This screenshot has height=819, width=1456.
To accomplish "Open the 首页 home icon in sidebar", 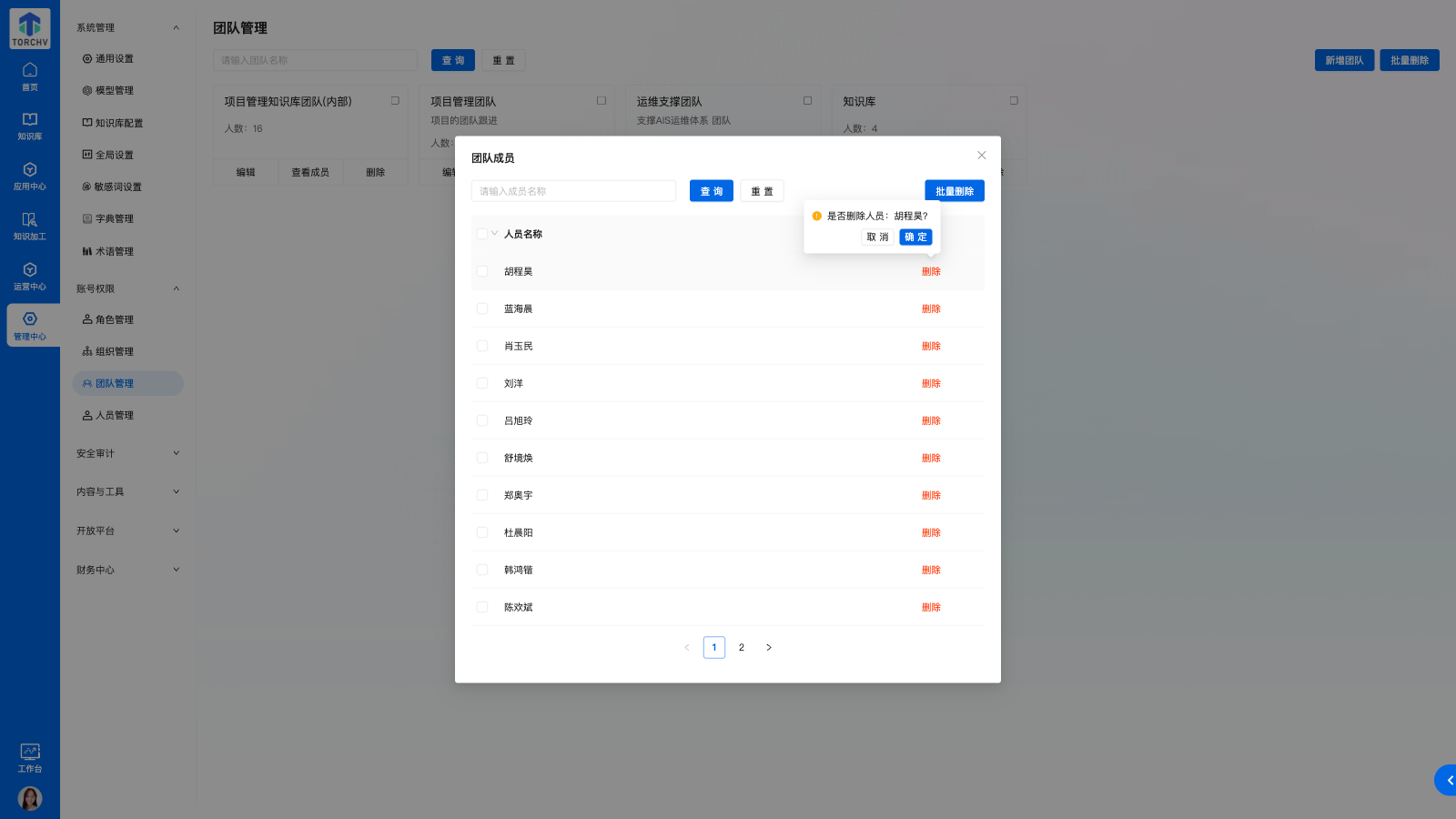I will pyautogui.click(x=30, y=76).
